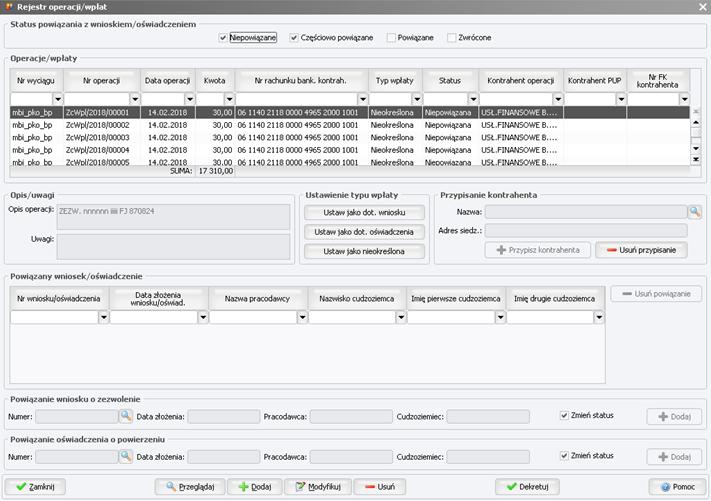This screenshot has width=711, height=501.
Task: Click the Opis operacji text field
Action: point(173,217)
